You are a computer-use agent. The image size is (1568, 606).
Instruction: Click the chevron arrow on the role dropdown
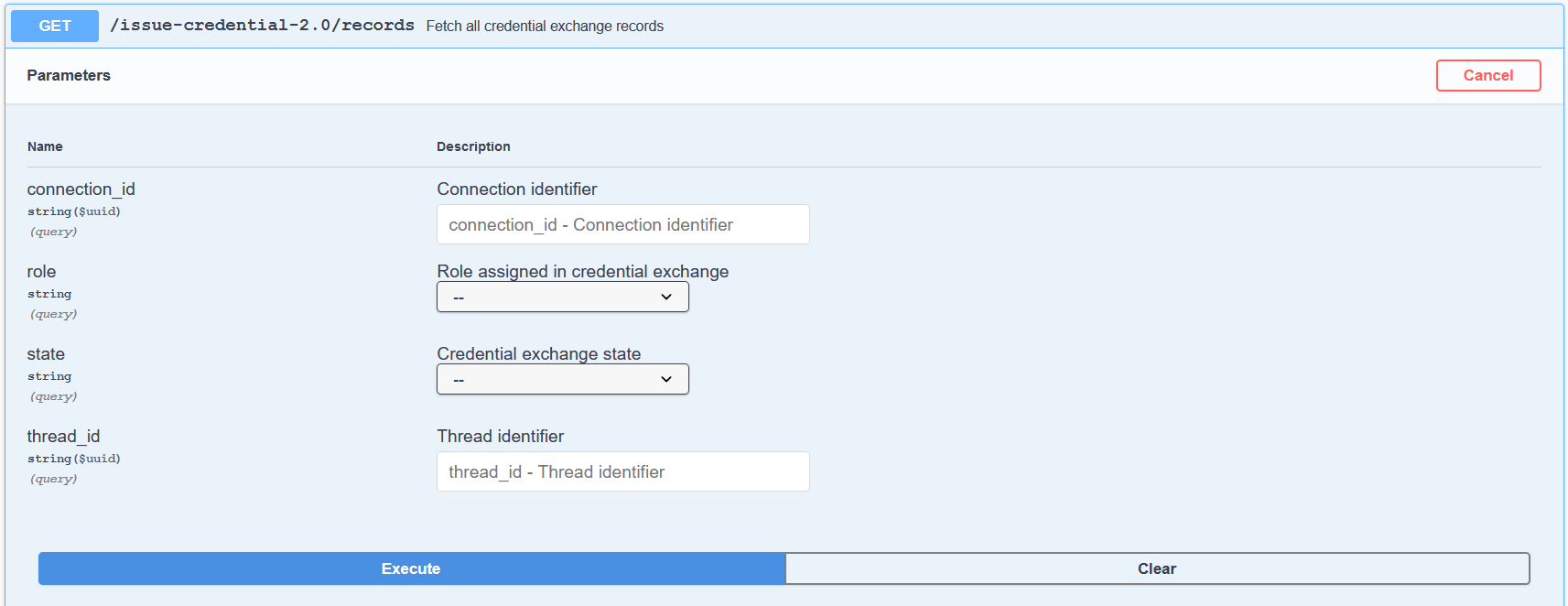point(666,297)
